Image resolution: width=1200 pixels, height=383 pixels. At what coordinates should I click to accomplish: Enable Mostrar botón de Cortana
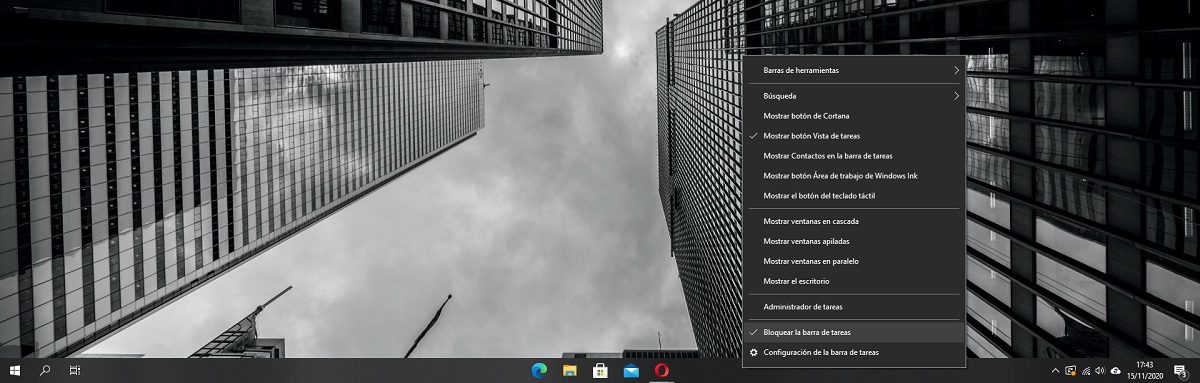click(854, 116)
